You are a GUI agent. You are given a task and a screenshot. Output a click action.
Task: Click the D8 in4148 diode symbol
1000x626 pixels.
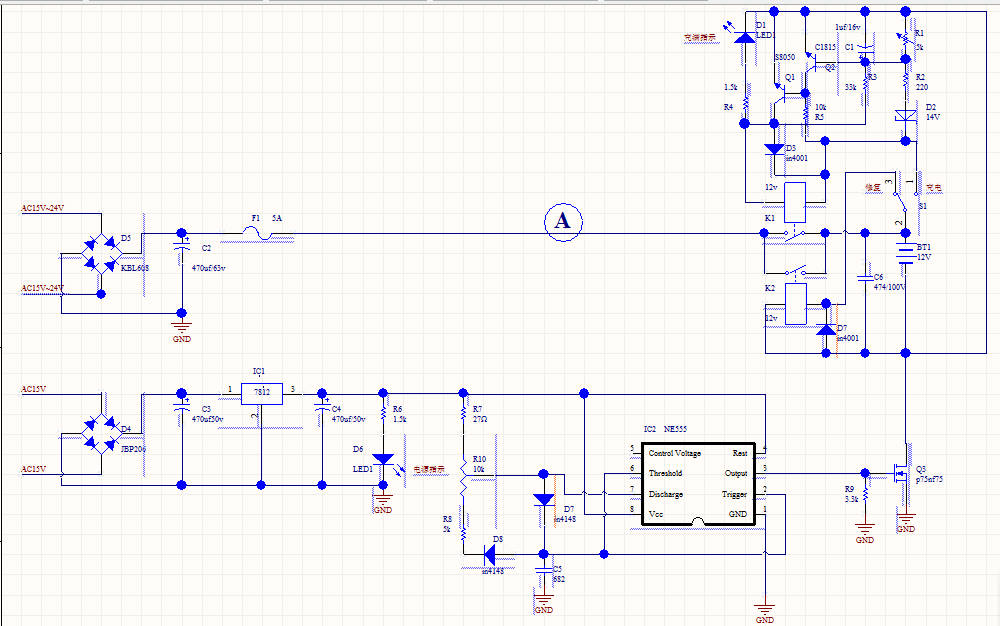[492, 553]
